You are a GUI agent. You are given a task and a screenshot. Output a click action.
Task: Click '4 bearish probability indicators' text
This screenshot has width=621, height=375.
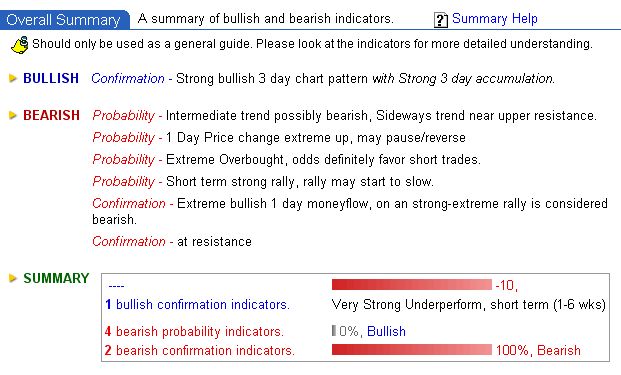(x=194, y=331)
